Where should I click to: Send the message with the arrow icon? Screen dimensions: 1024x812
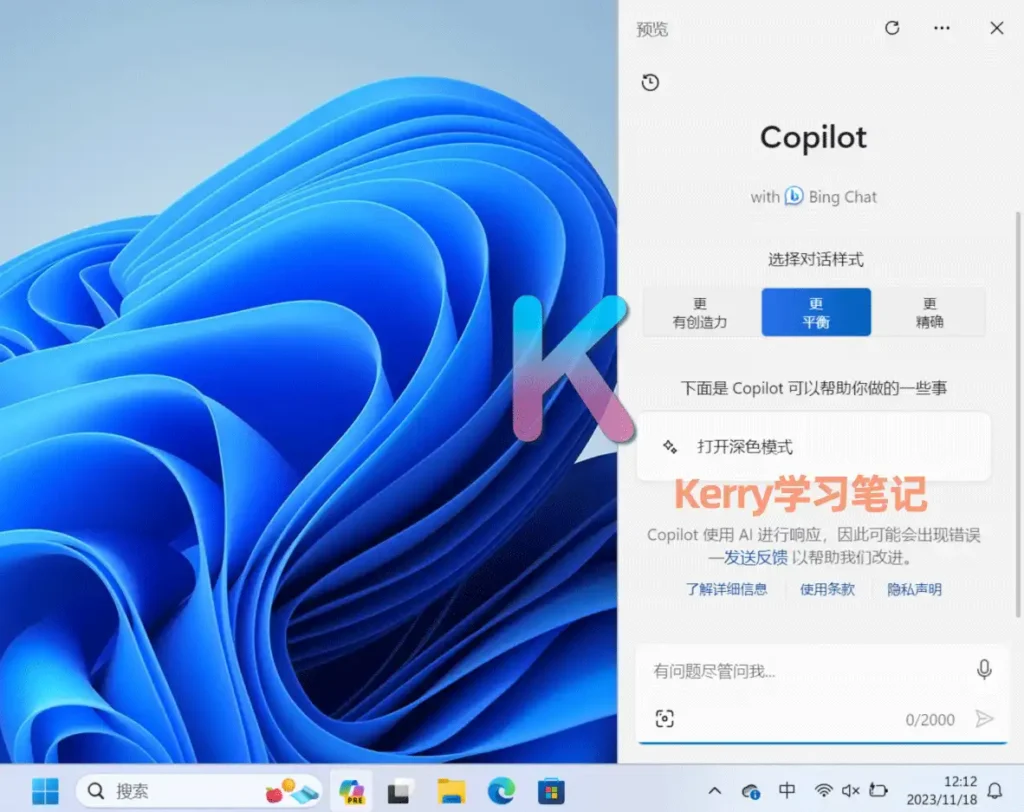pyautogui.click(x=985, y=719)
